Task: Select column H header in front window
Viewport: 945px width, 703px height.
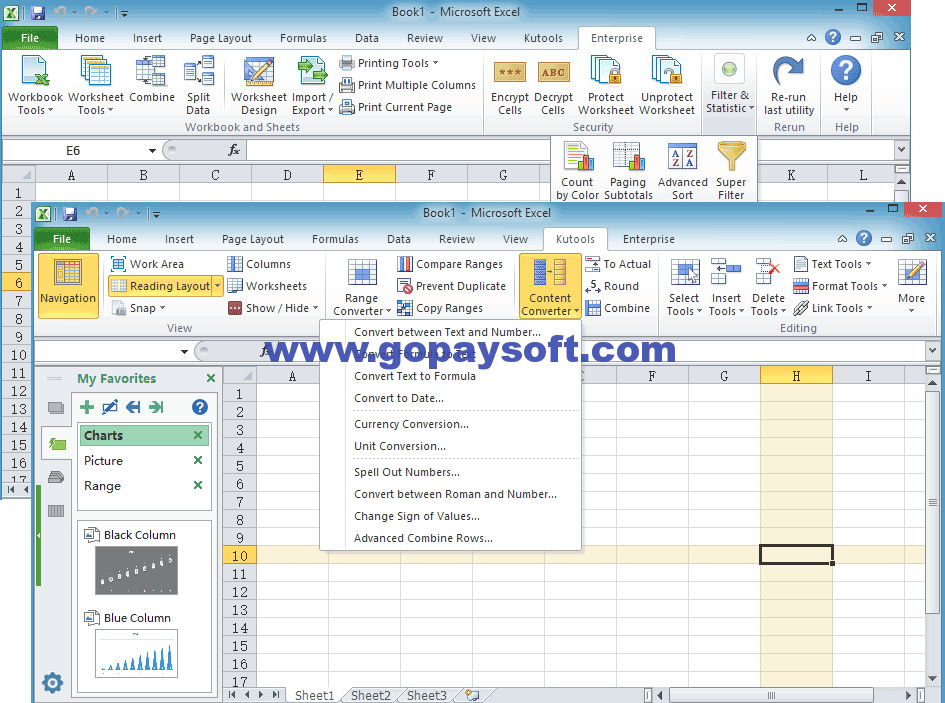Action: click(796, 376)
